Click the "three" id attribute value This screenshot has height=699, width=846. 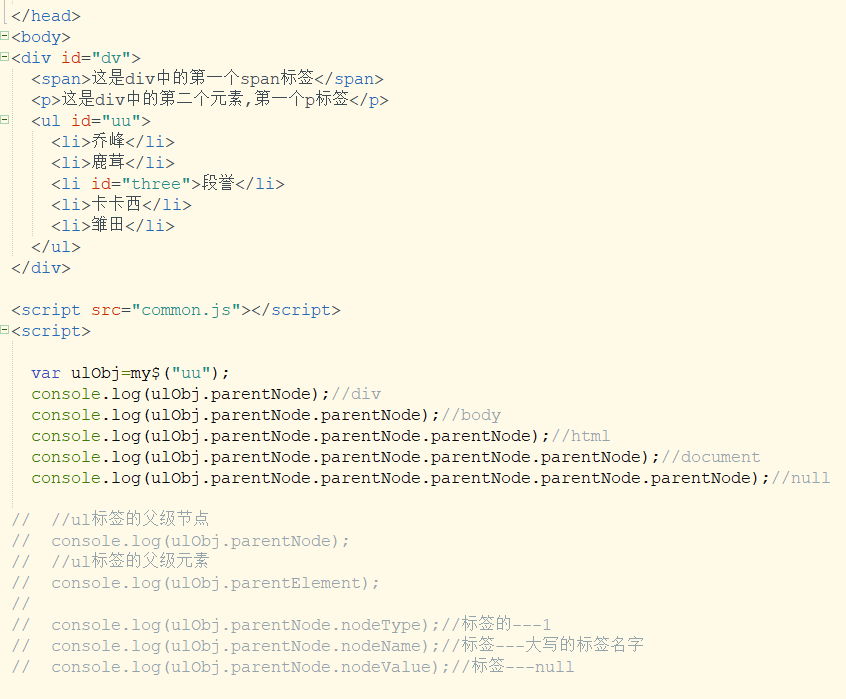pos(156,184)
